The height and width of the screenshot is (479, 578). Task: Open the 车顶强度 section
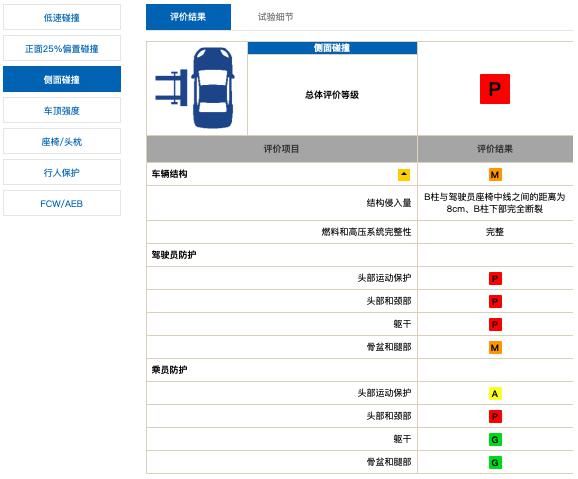click(x=62, y=110)
